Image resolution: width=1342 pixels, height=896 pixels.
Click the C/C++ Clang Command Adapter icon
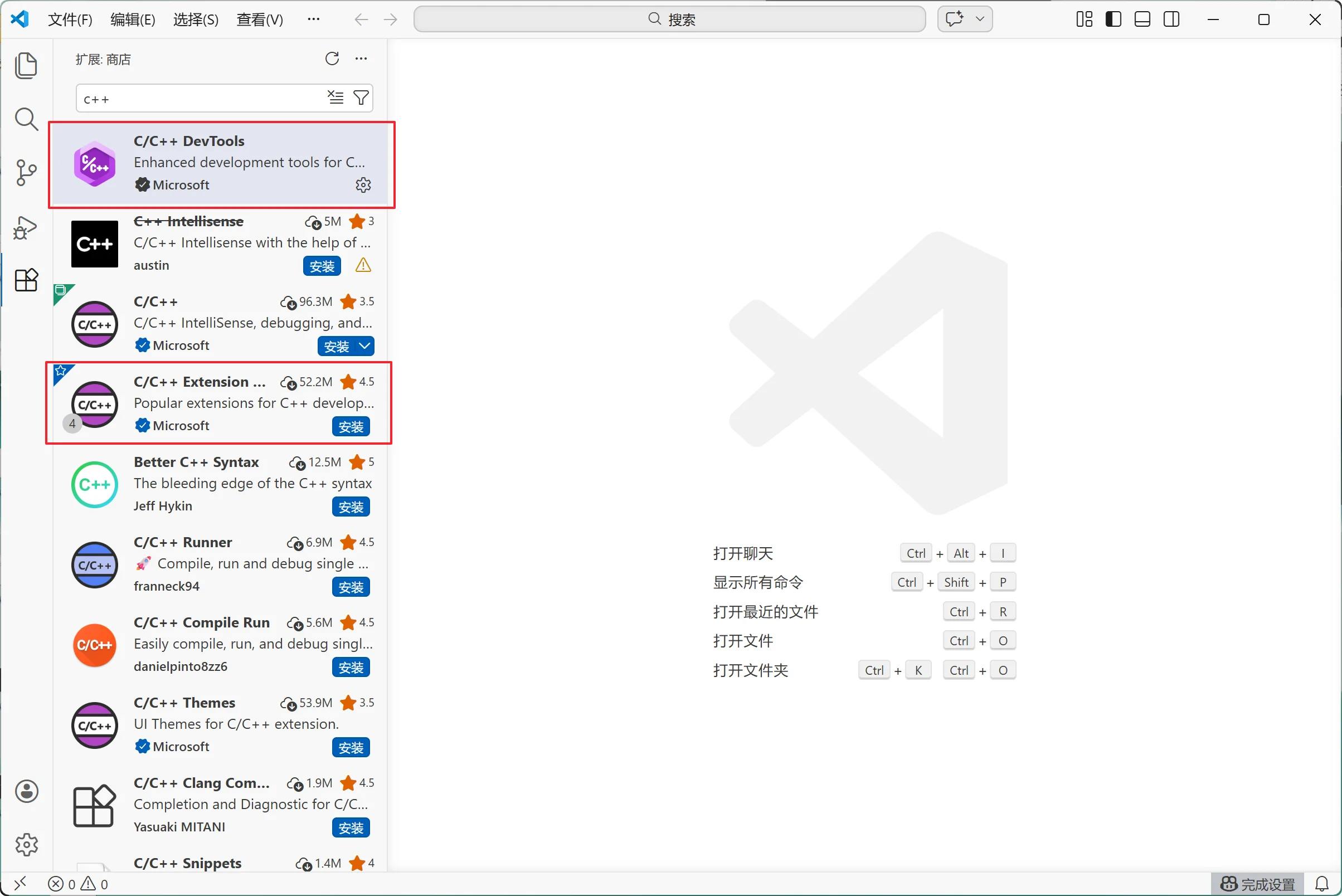click(x=95, y=806)
